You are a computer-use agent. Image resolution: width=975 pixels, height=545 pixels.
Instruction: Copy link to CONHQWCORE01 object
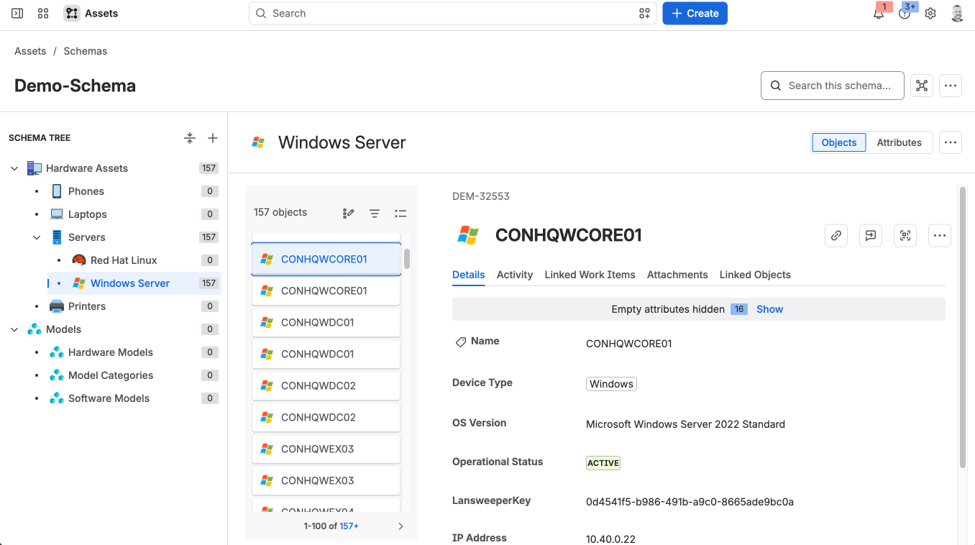(836, 235)
